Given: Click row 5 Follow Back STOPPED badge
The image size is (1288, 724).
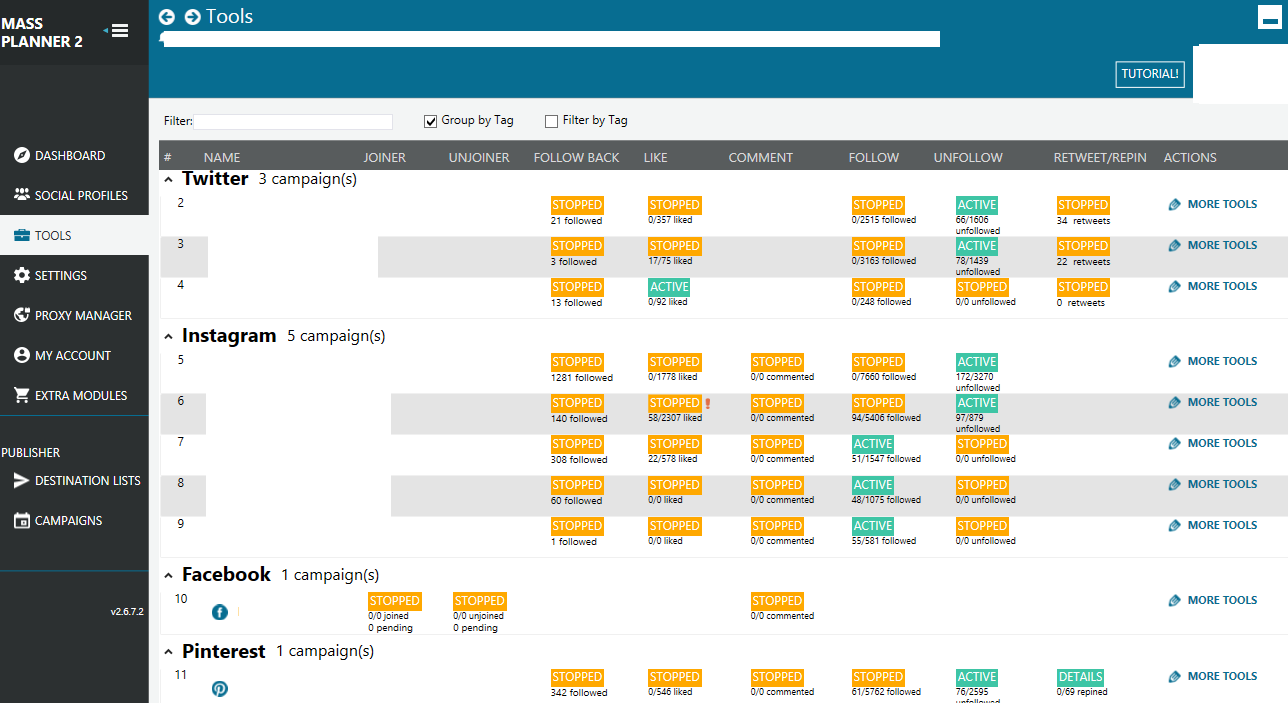Looking at the screenshot, I should click(x=577, y=362).
